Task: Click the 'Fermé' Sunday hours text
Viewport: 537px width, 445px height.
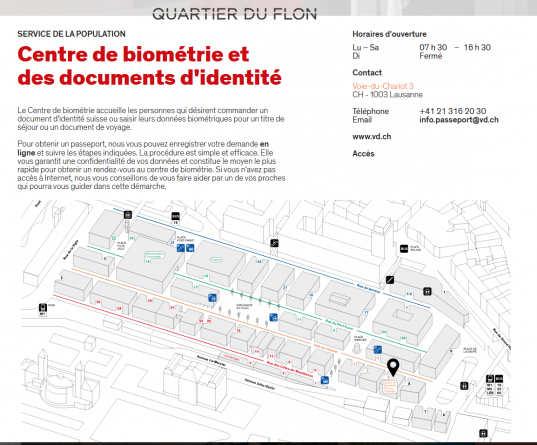Action: coord(430,56)
